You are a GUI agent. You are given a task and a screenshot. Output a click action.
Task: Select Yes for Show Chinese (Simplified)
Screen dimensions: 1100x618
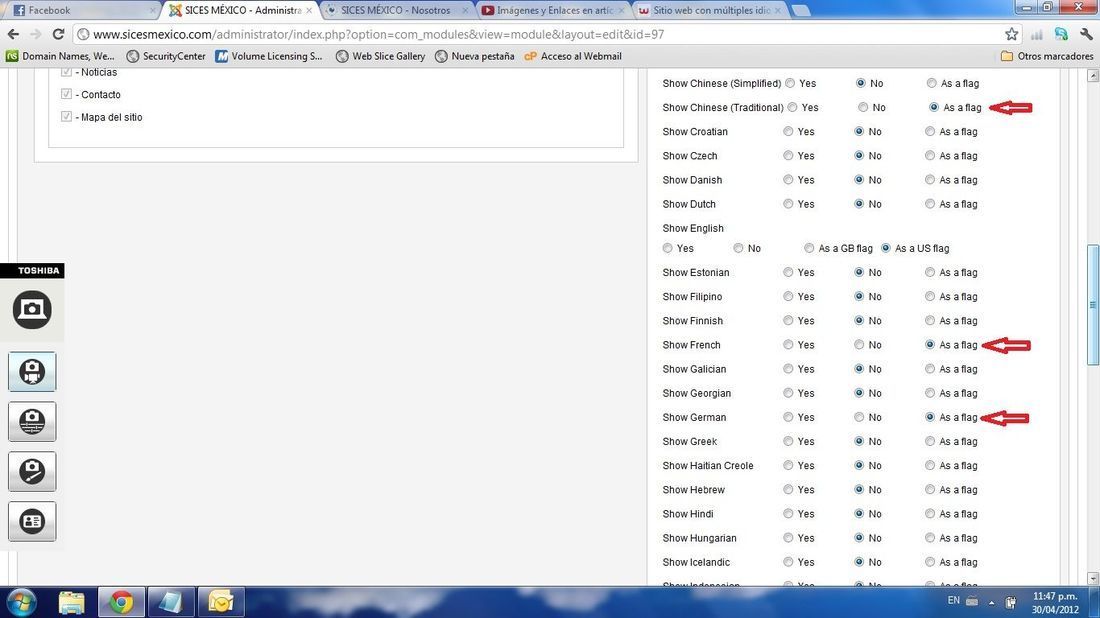[790, 83]
